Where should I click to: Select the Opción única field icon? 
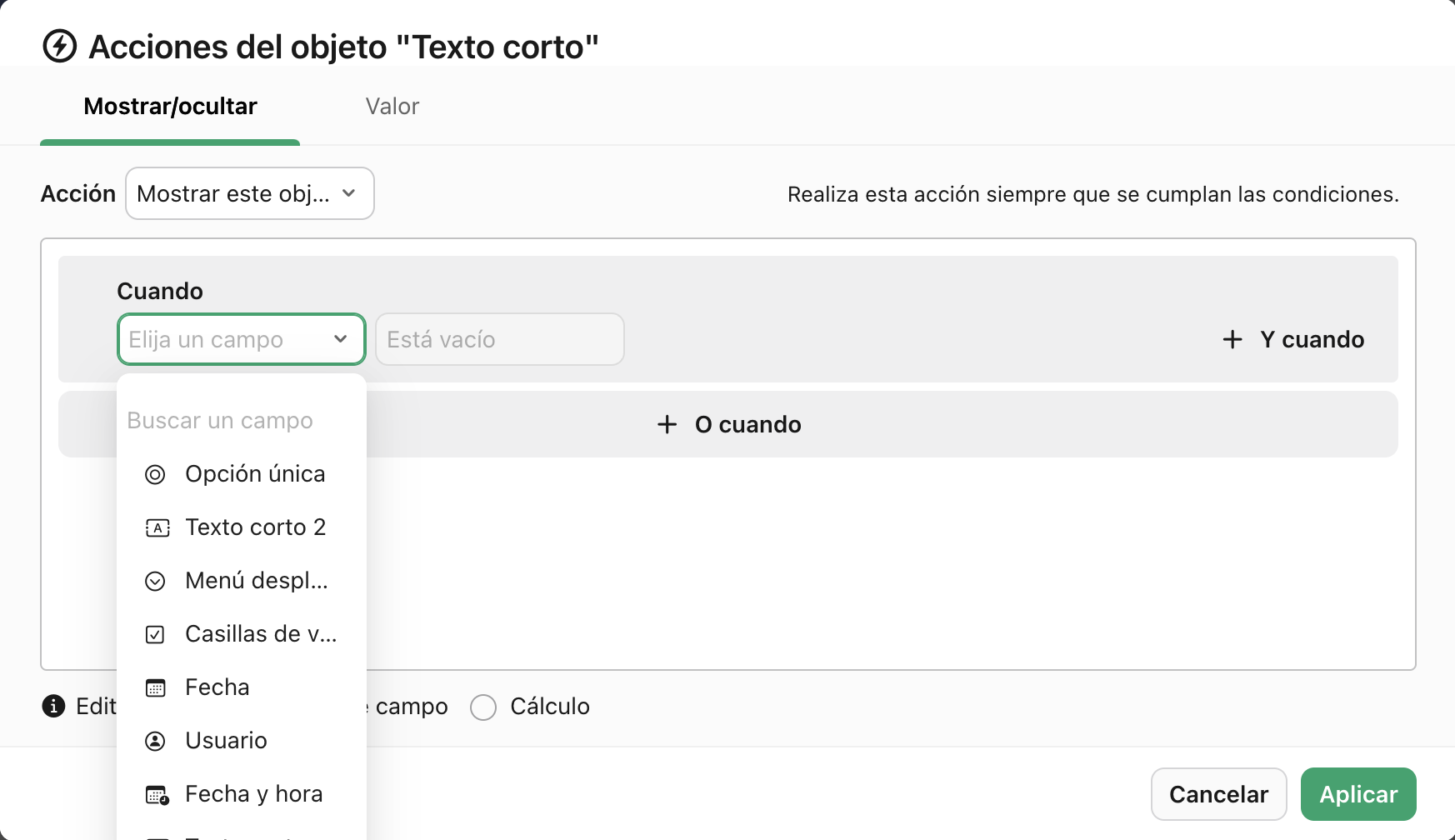[x=156, y=474]
